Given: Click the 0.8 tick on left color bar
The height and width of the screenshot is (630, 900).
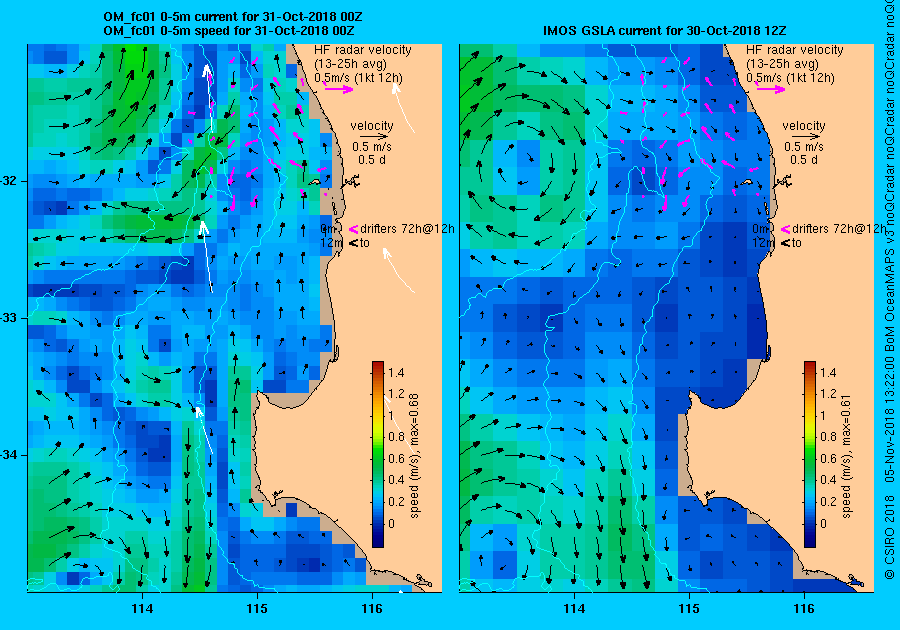Looking at the screenshot, I should point(396,437).
